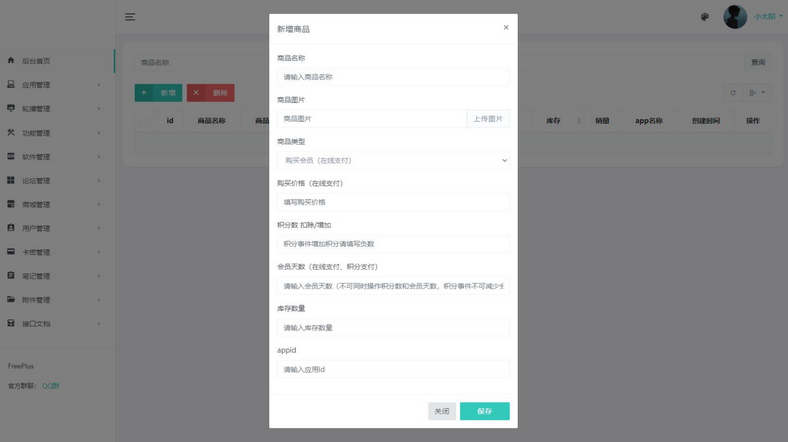This screenshot has width=788, height=442.
Task: Click the 轮播管理 sidebar icon
Action: click(11, 108)
